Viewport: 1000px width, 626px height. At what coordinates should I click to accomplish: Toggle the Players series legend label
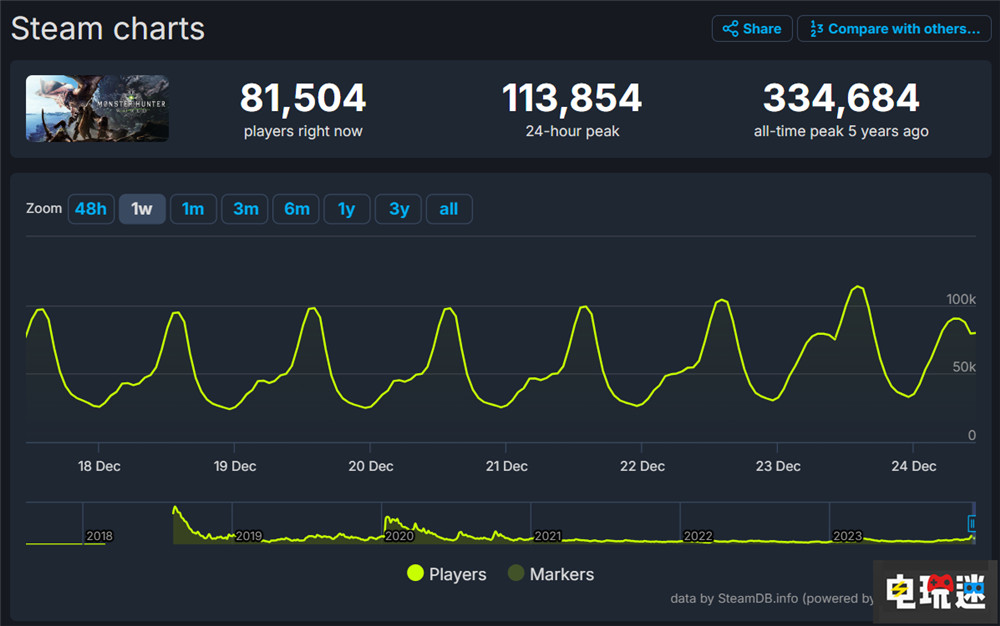[457, 574]
